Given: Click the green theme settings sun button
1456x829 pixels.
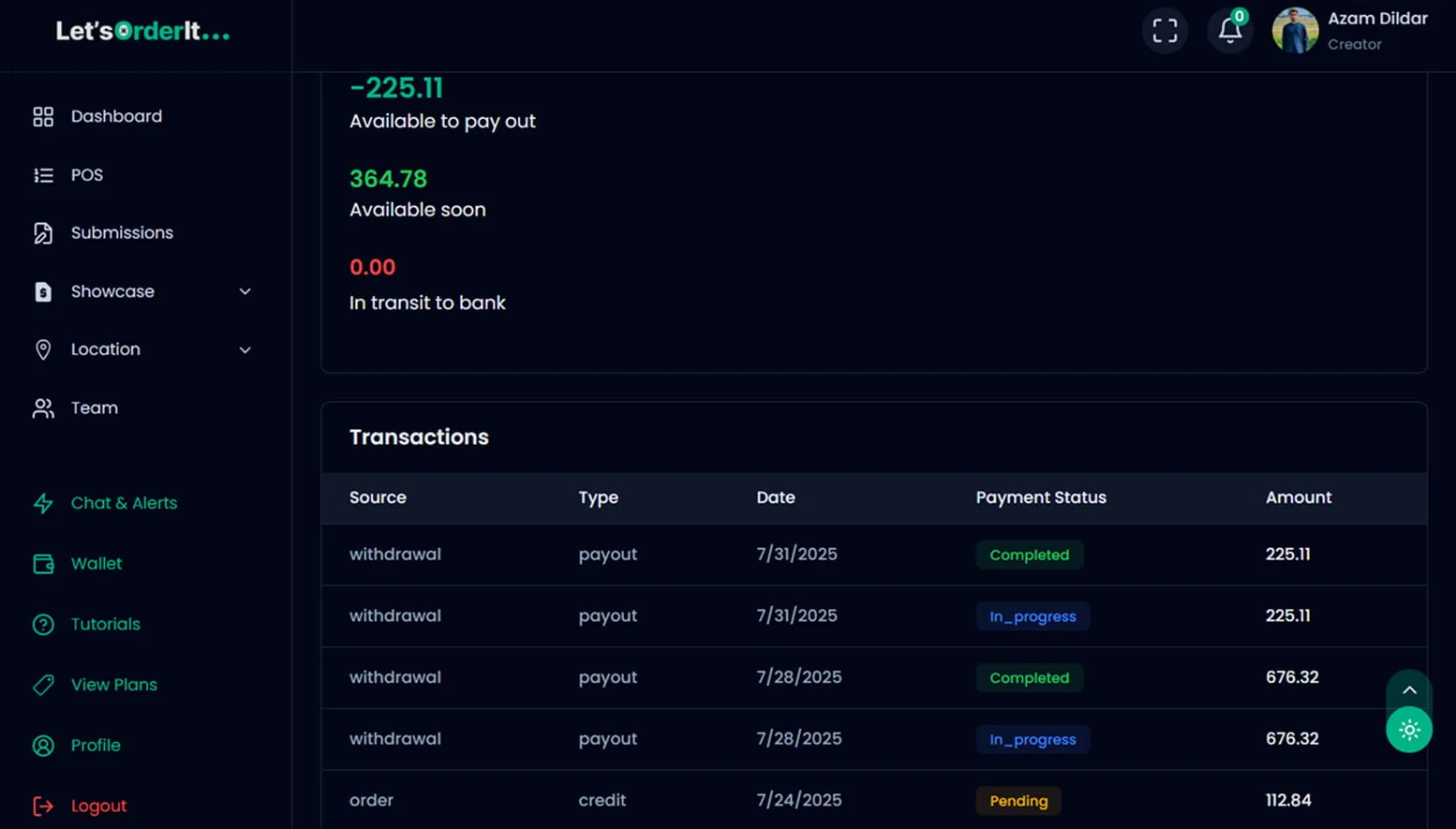Looking at the screenshot, I should (x=1408, y=730).
